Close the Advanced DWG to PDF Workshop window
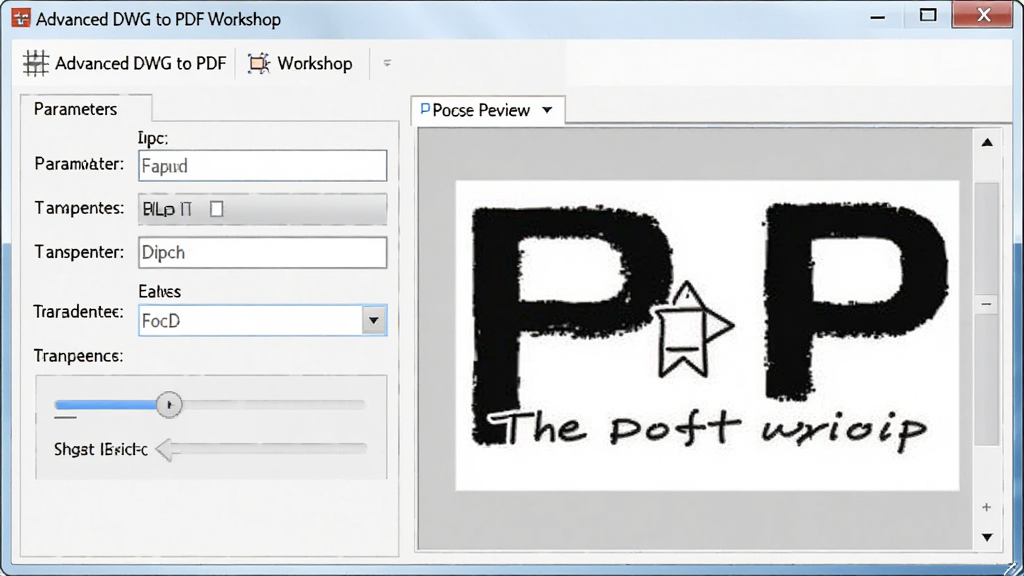 tap(984, 14)
